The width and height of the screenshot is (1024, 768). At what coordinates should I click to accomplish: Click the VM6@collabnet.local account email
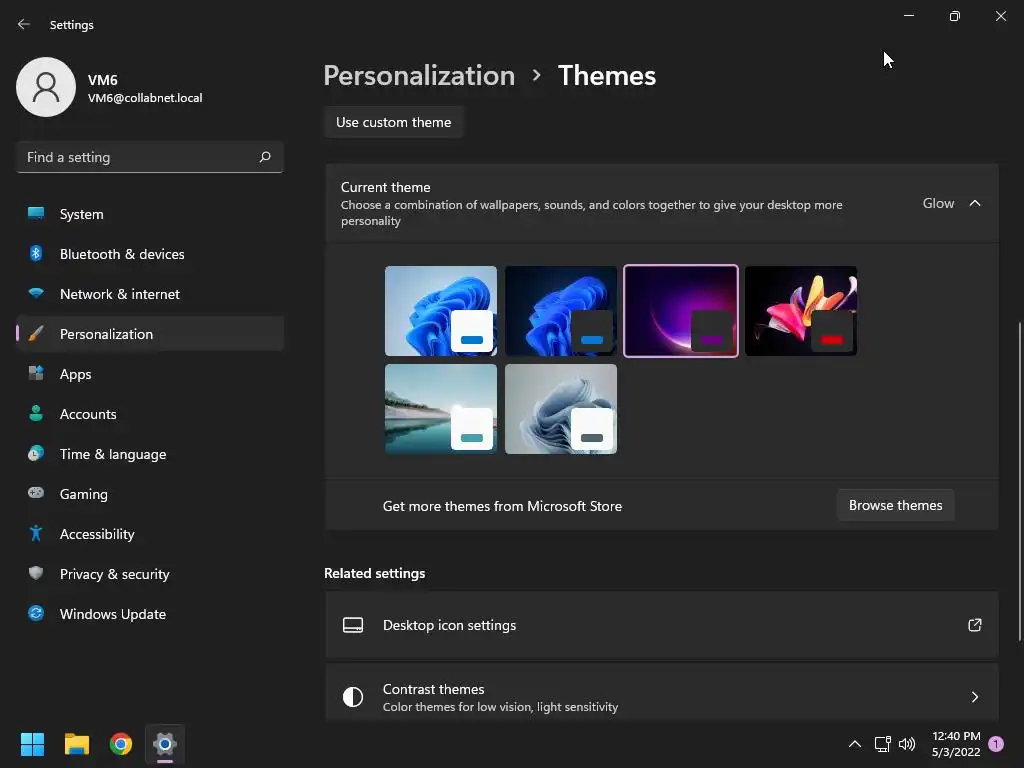[x=145, y=98]
